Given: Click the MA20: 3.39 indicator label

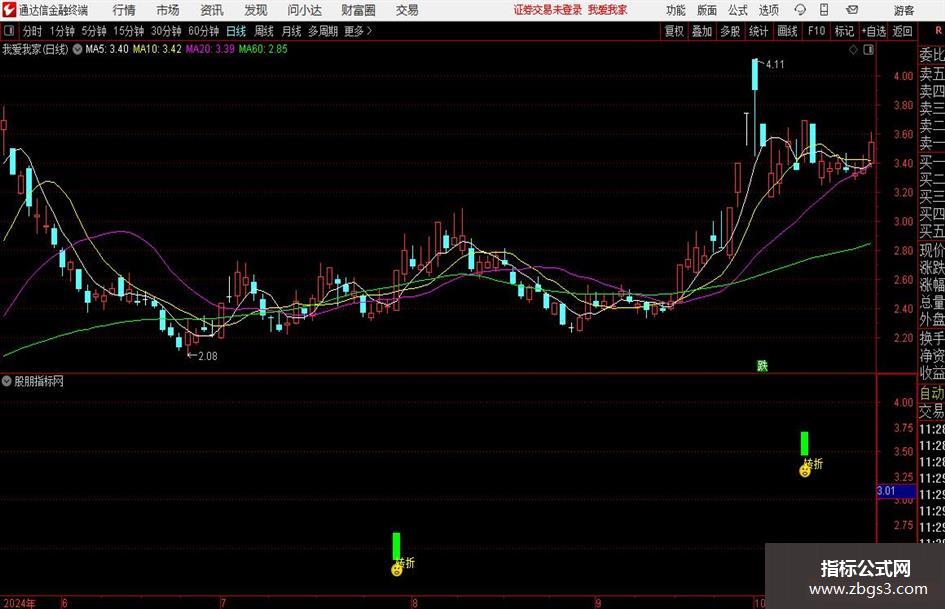Looking at the screenshot, I should tap(210, 49).
